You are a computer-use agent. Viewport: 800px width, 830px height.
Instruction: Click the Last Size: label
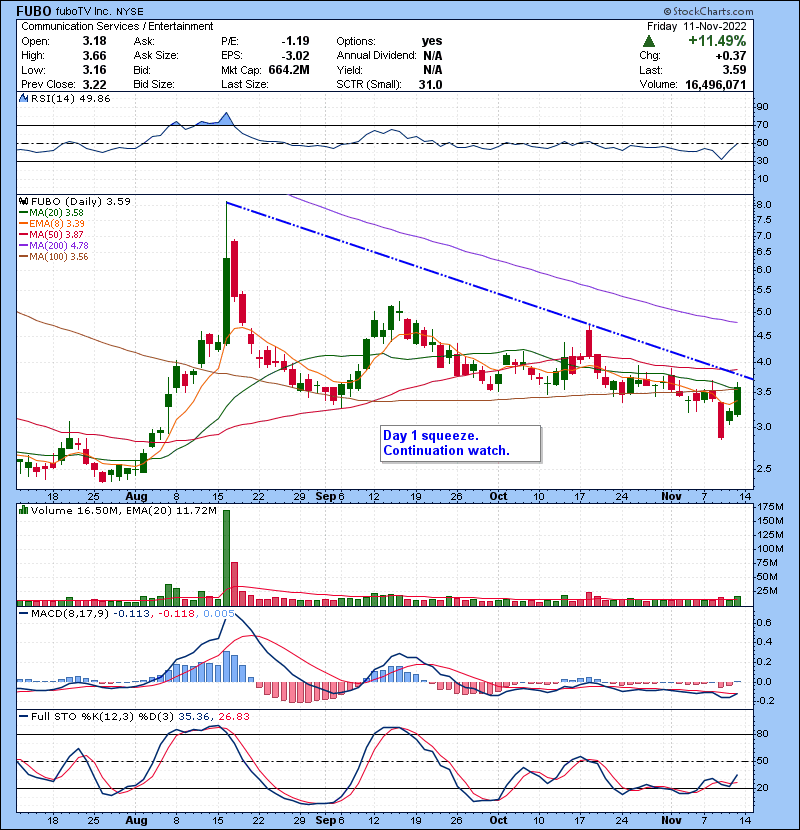pyautogui.click(x=245, y=85)
